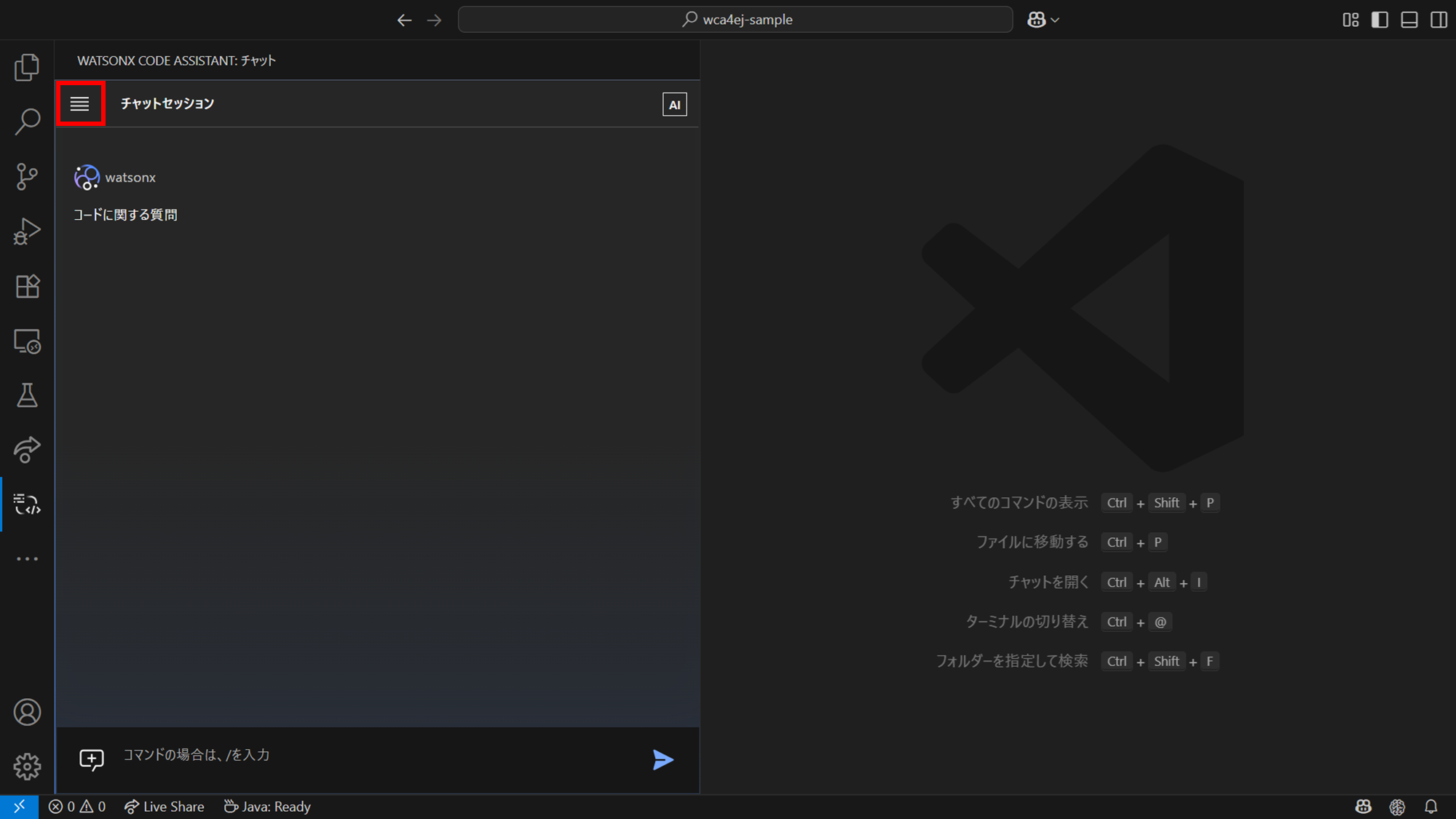Open the watsonx Code Assistant view

(27, 504)
